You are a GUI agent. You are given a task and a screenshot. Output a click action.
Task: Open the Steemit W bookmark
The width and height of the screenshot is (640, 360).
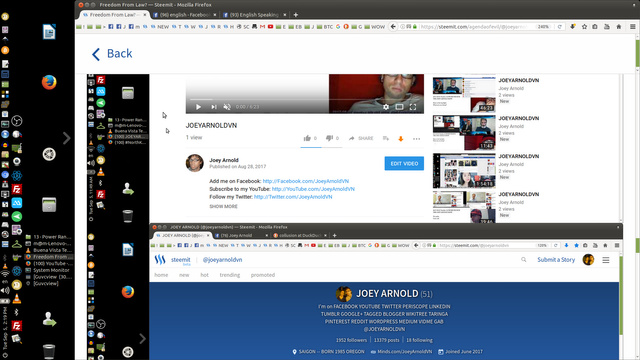(x=190, y=27)
